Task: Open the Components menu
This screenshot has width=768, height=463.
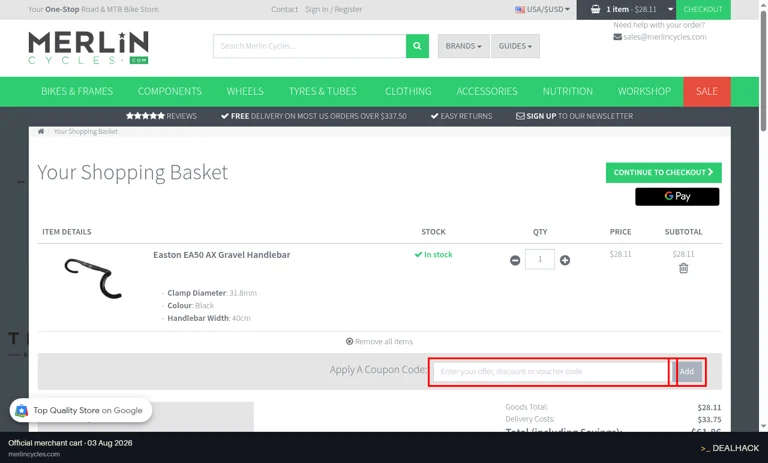Action: tap(169, 92)
